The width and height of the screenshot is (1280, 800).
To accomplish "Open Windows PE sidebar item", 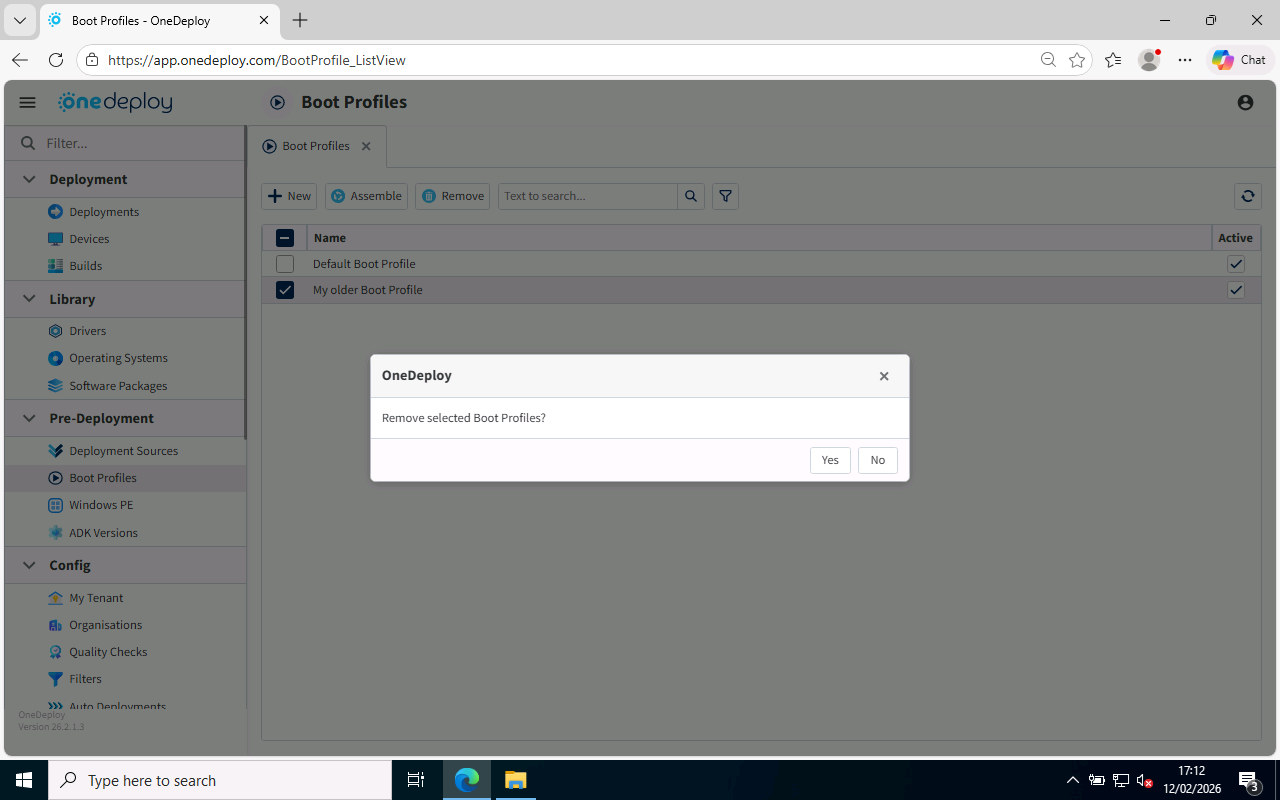I will click(x=100, y=505).
